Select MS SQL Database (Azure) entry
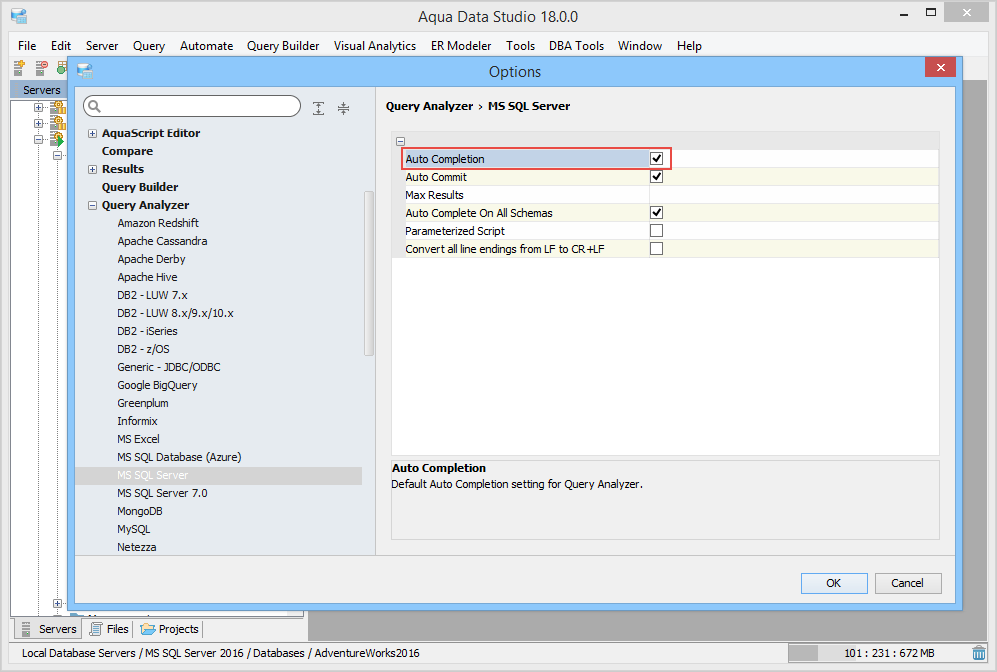Image resolution: width=997 pixels, height=672 pixels. point(179,457)
